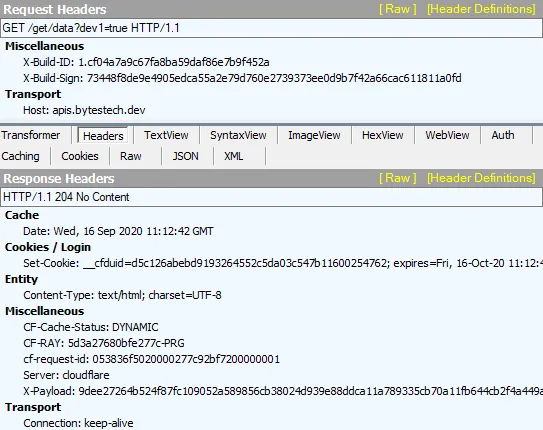The image size is (543, 430).
Task: Open the SyntaxView tab
Action: tap(238, 135)
